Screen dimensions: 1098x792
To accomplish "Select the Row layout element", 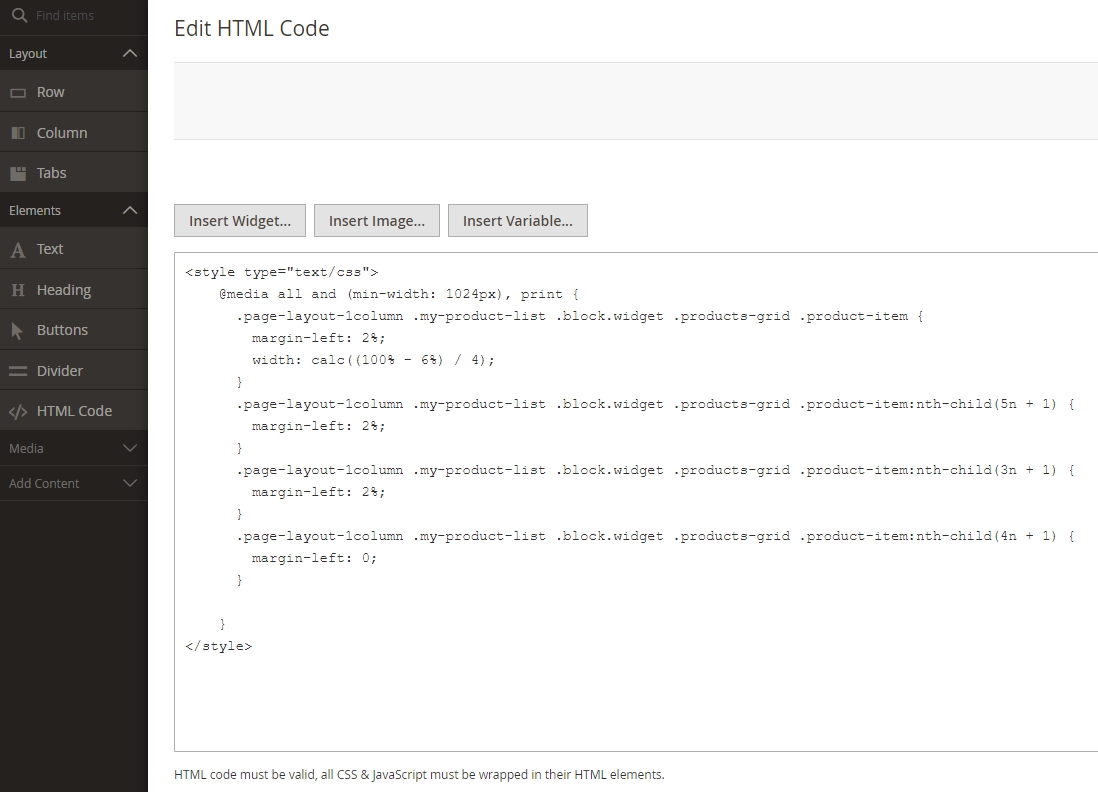I will [50, 91].
